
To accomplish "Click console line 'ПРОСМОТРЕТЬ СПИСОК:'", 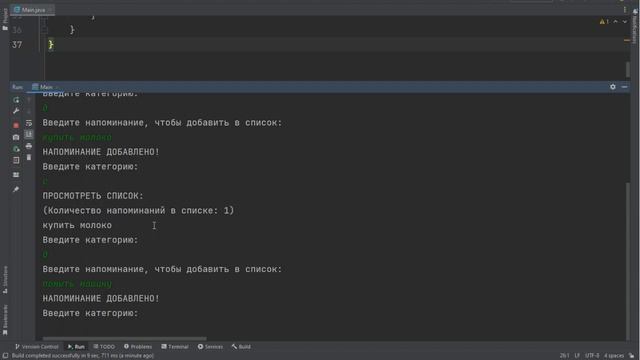I will pyautogui.click(x=93, y=196).
